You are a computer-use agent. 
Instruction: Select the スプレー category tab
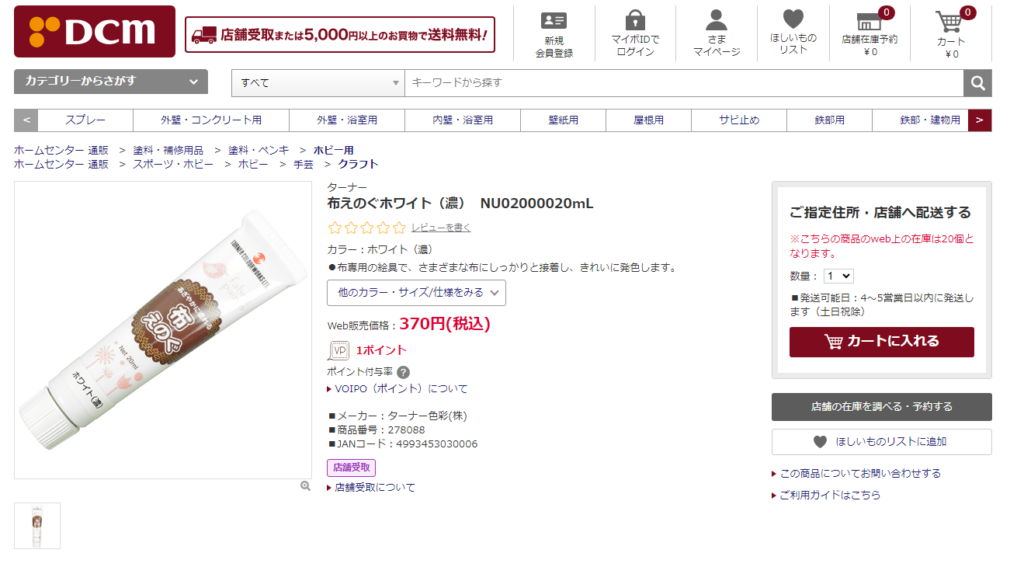(x=86, y=120)
